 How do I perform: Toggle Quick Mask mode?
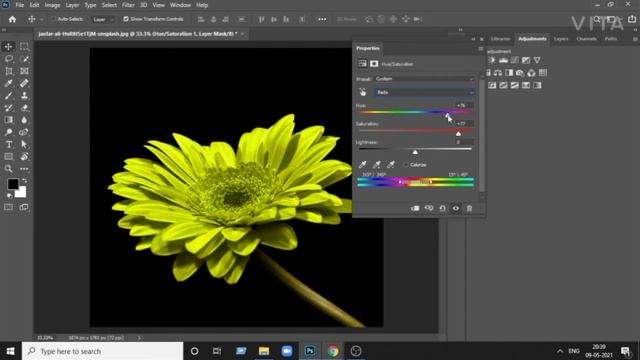(8, 207)
